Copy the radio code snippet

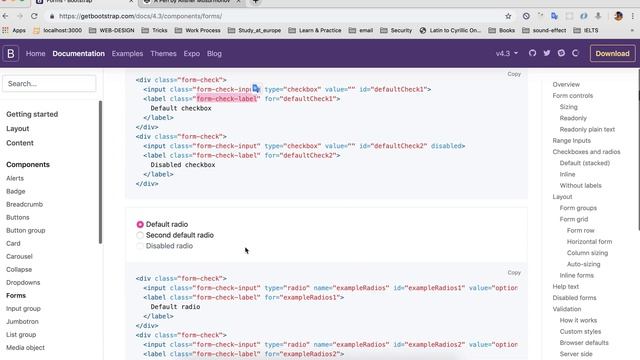[514, 272]
